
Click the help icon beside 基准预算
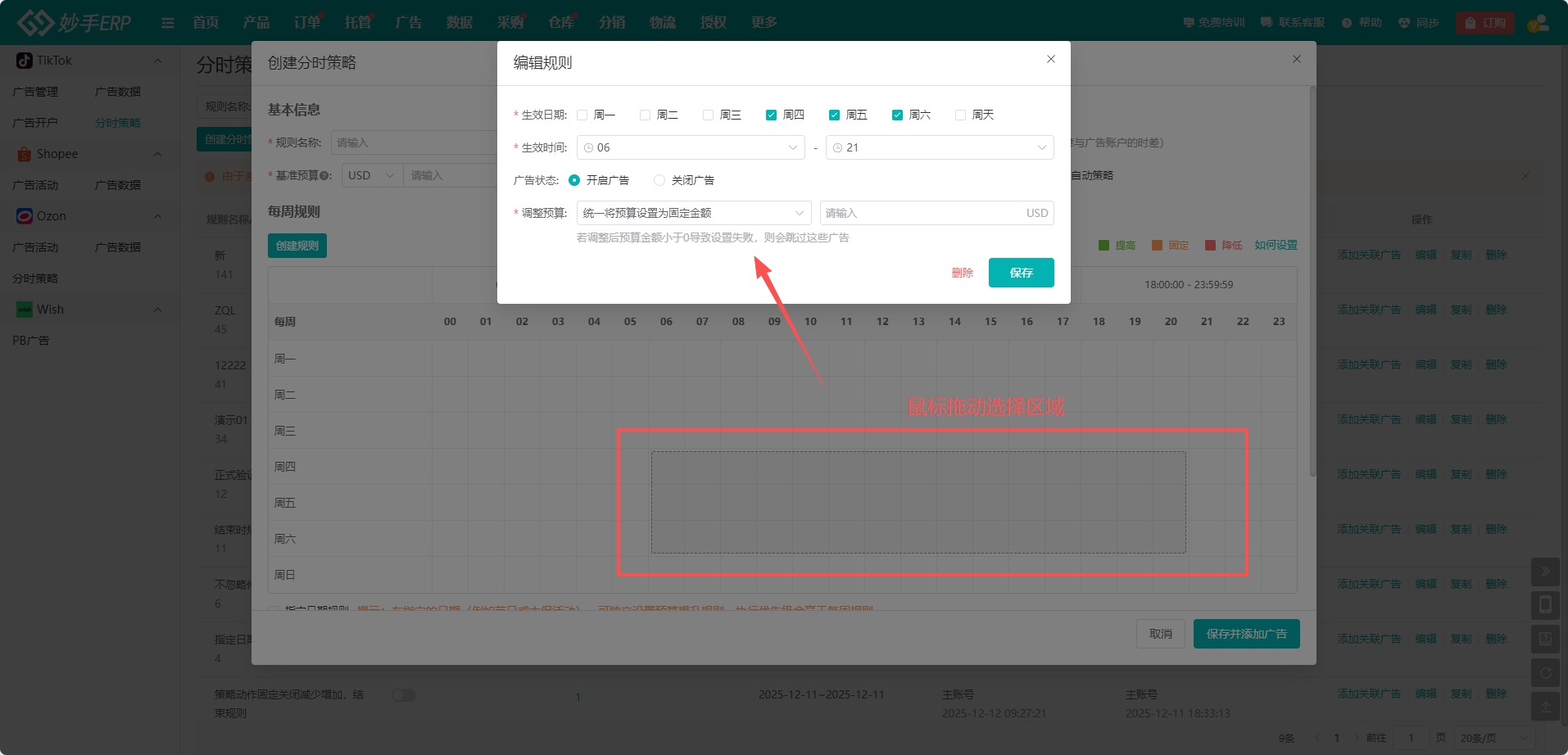tap(325, 175)
